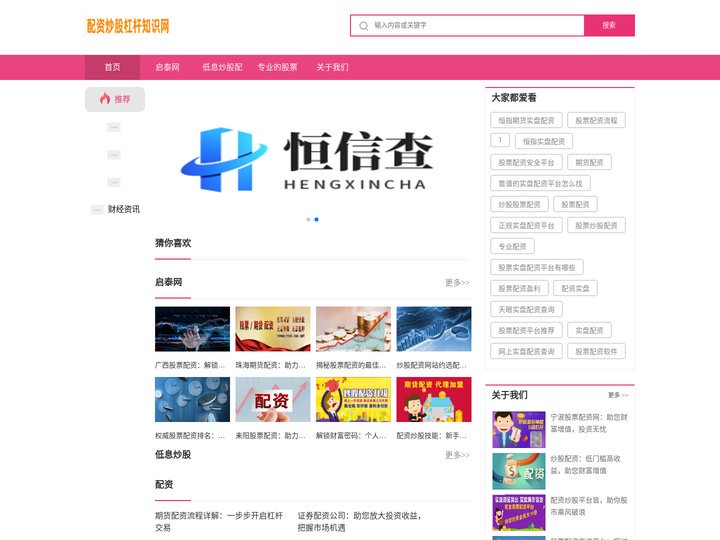Open the cartoon man thumbnail beside 宁波股票配资网
Viewport: 720px width, 540px height.
(519, 429)
